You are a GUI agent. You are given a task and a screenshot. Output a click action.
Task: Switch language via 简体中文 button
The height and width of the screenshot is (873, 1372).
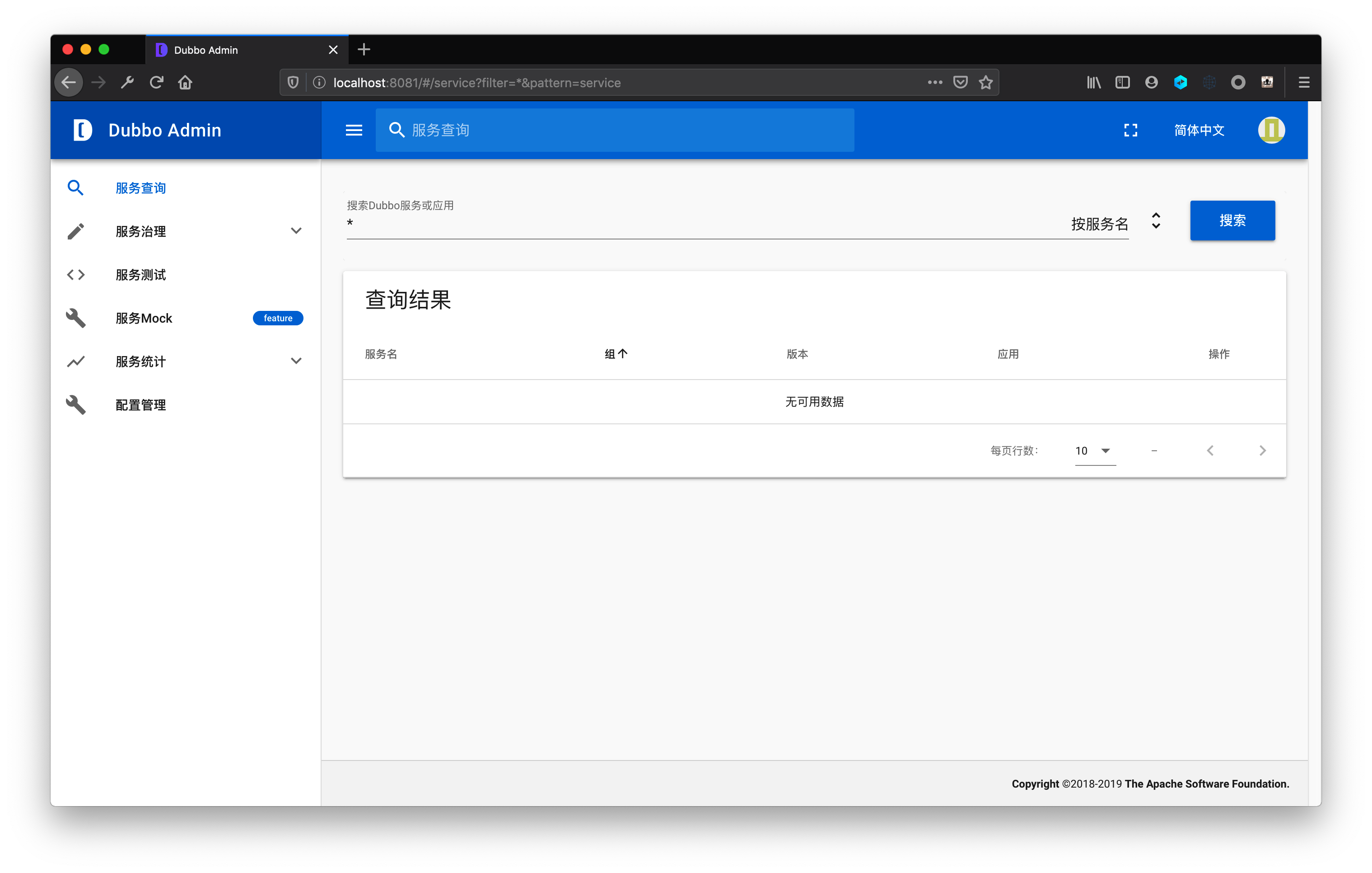click(1199, 130)
